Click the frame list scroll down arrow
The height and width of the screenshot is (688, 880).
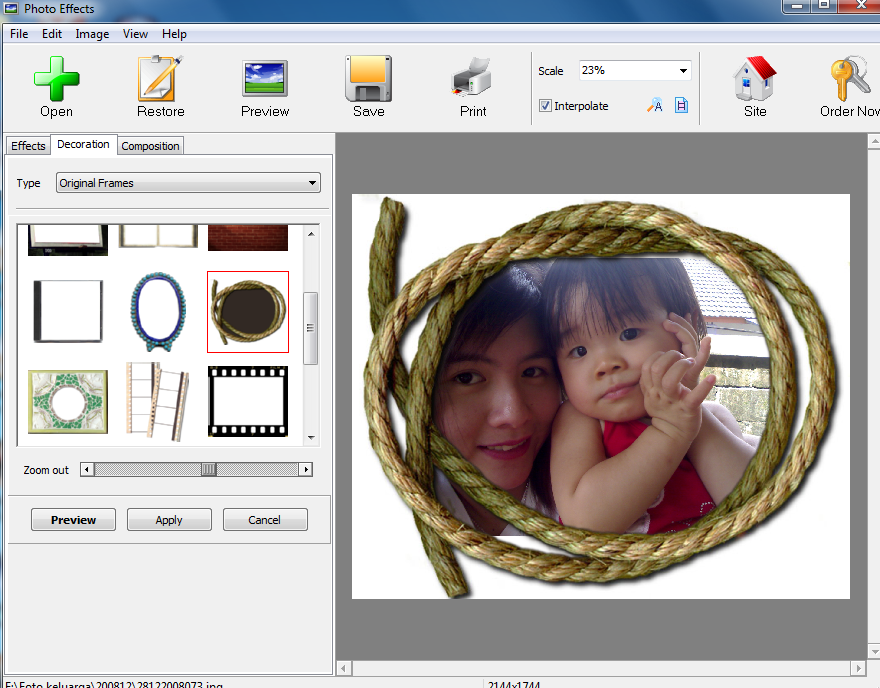pos(311,438)
